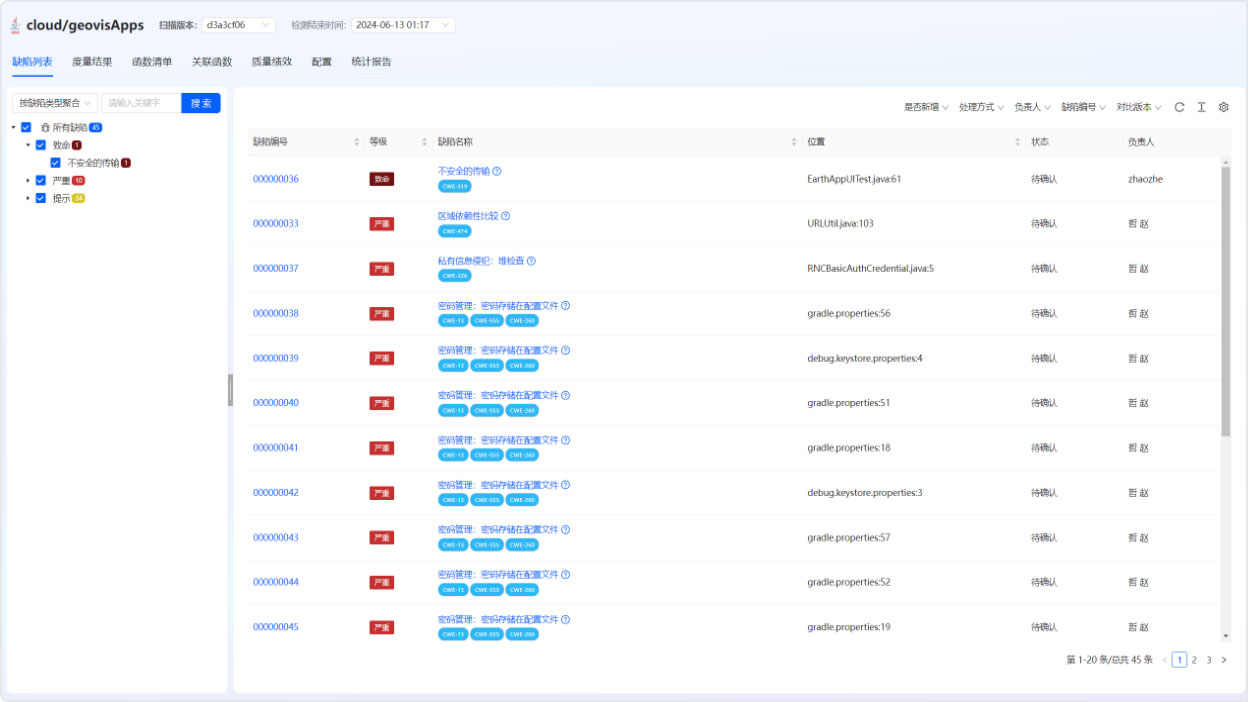The width and height of the screenshot is (1248, 702).
Task: Collapse the 所有缺陷 tree node arrow
Action: 14,128
